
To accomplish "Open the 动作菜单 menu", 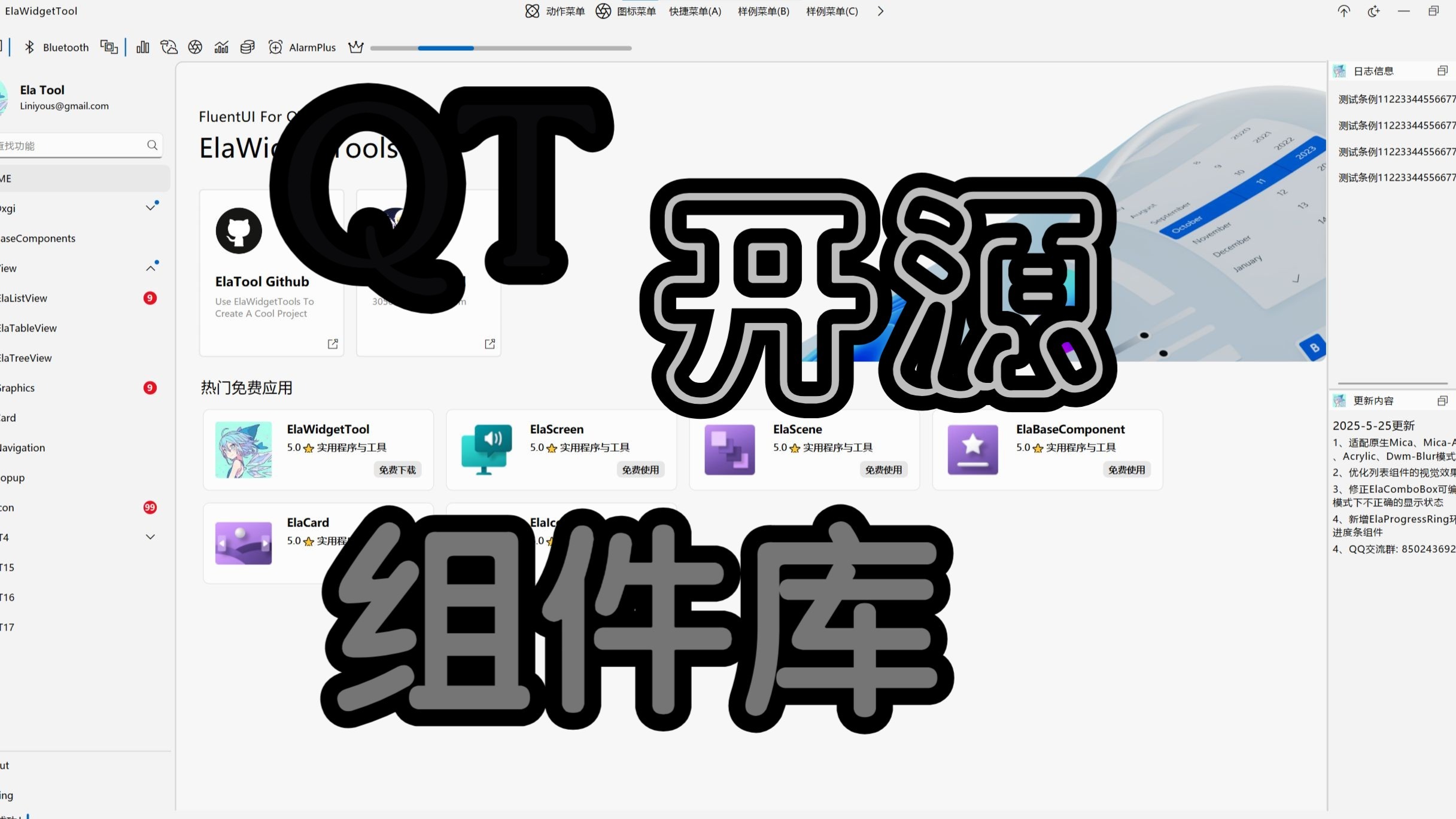I will [x=555, y=11].
